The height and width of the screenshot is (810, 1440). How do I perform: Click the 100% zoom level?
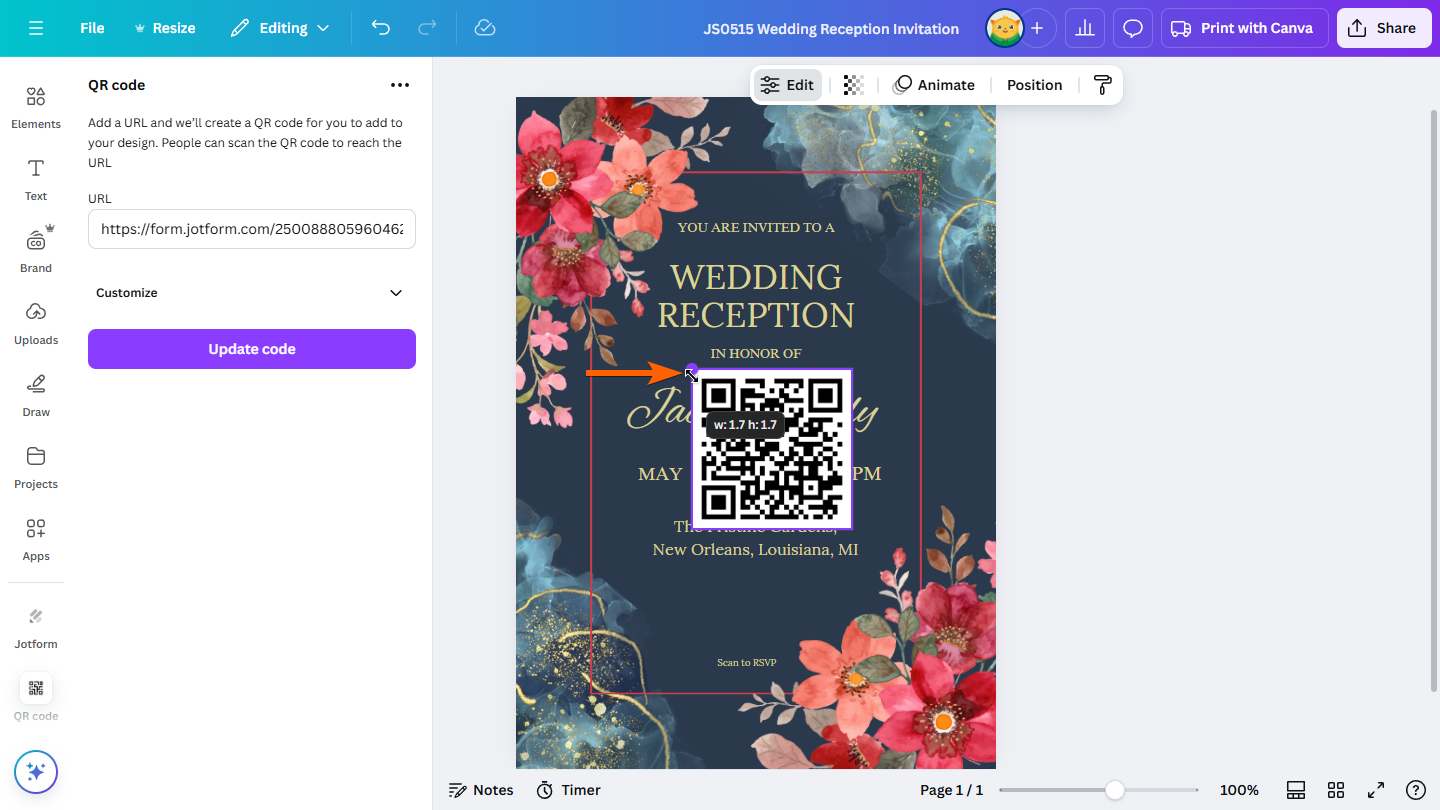point(1239,790)
